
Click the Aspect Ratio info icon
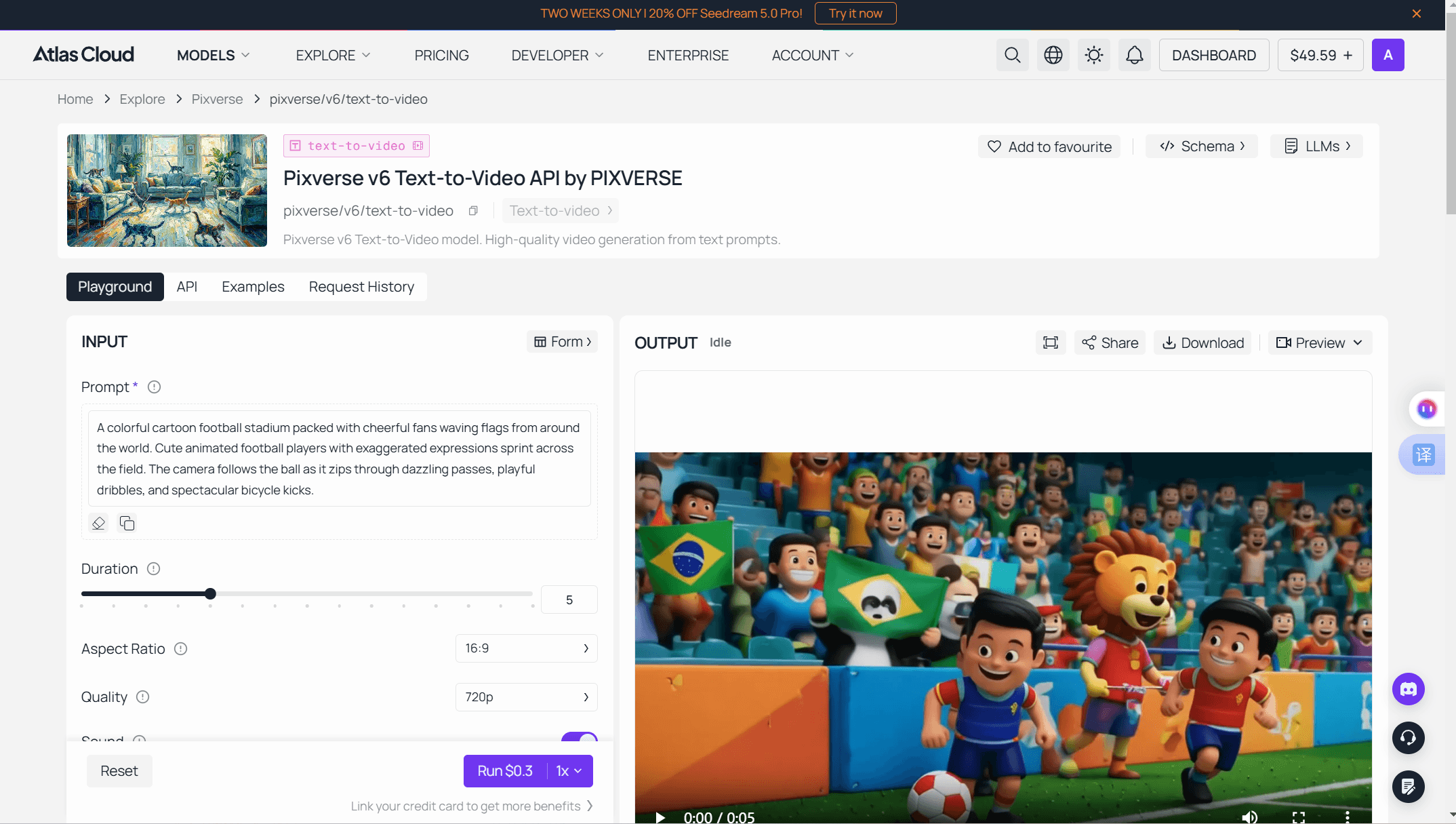[180, 649]
